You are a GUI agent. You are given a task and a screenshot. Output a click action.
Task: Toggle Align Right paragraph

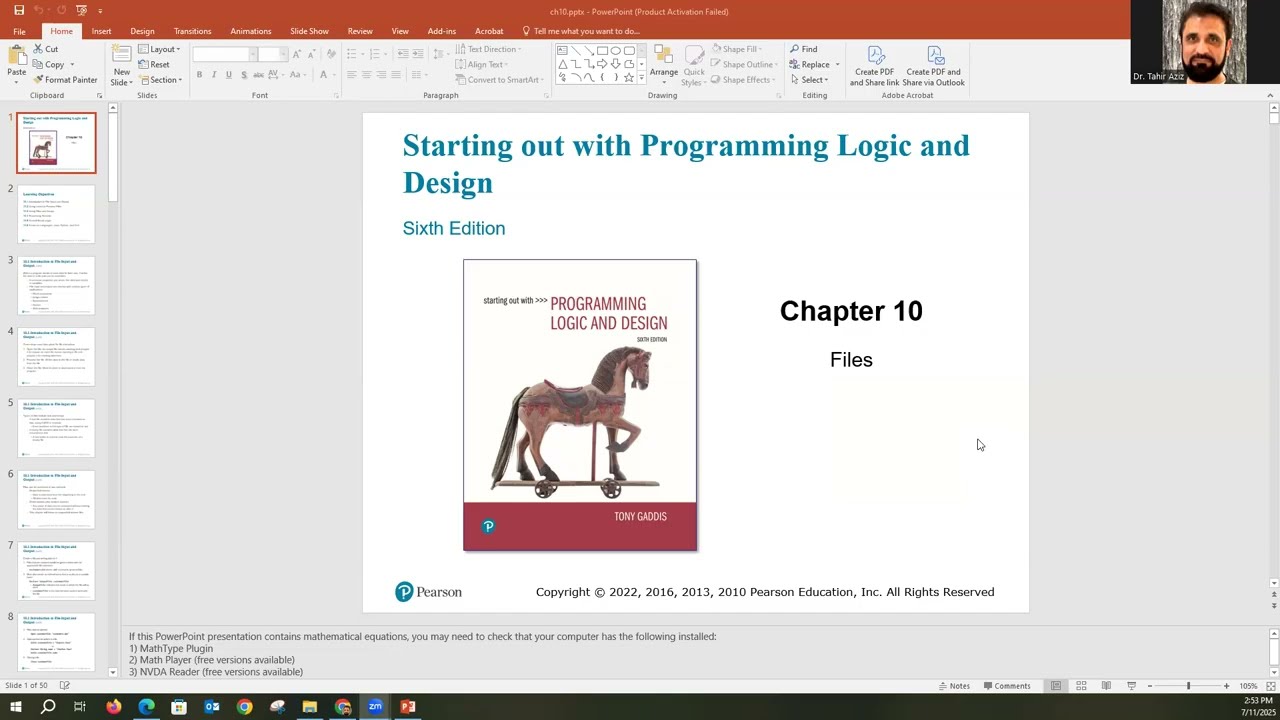tap(381, 75)
